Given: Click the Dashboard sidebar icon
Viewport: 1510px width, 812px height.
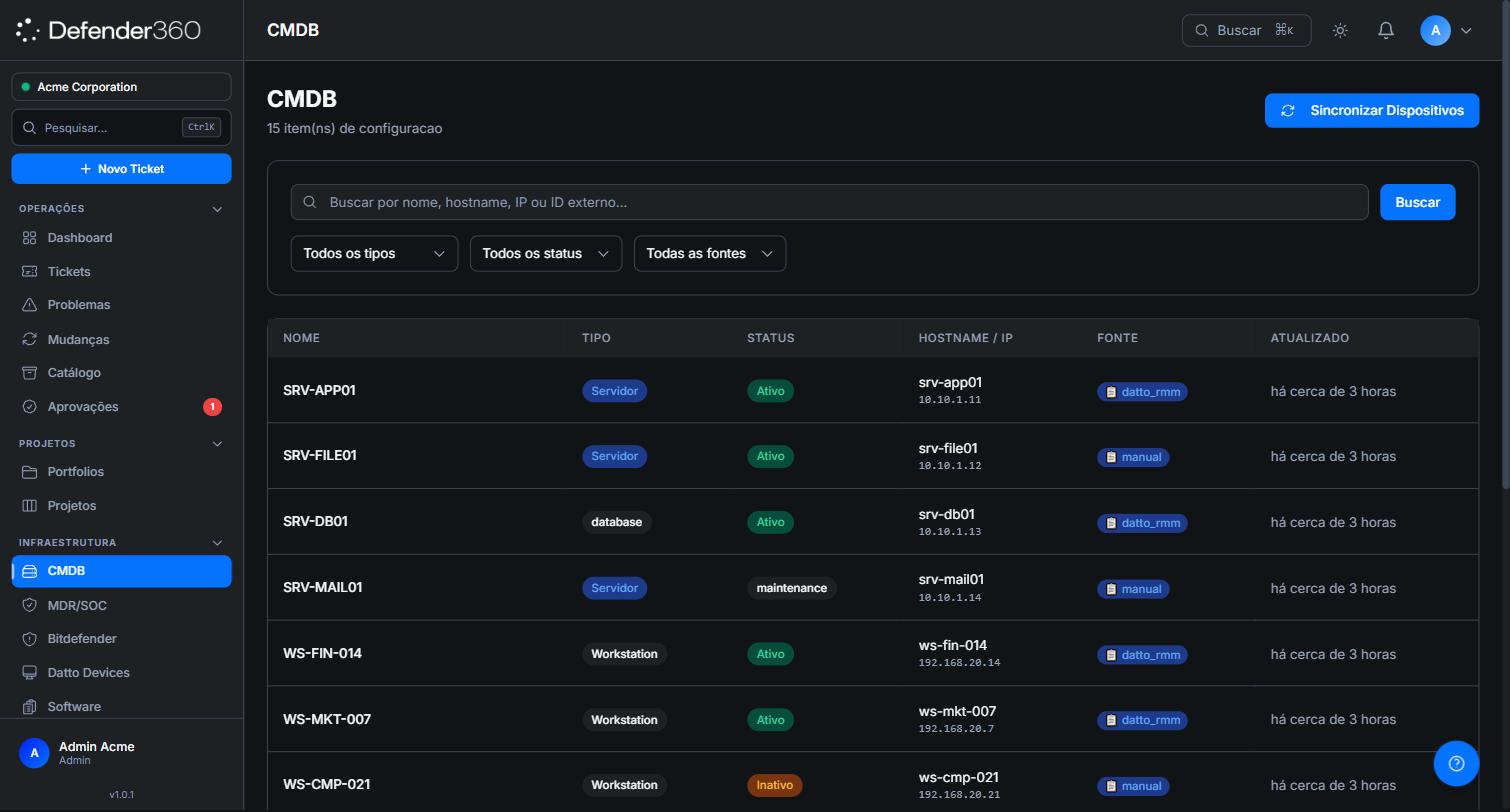Looking at the screenshot, I should point(30,238).
